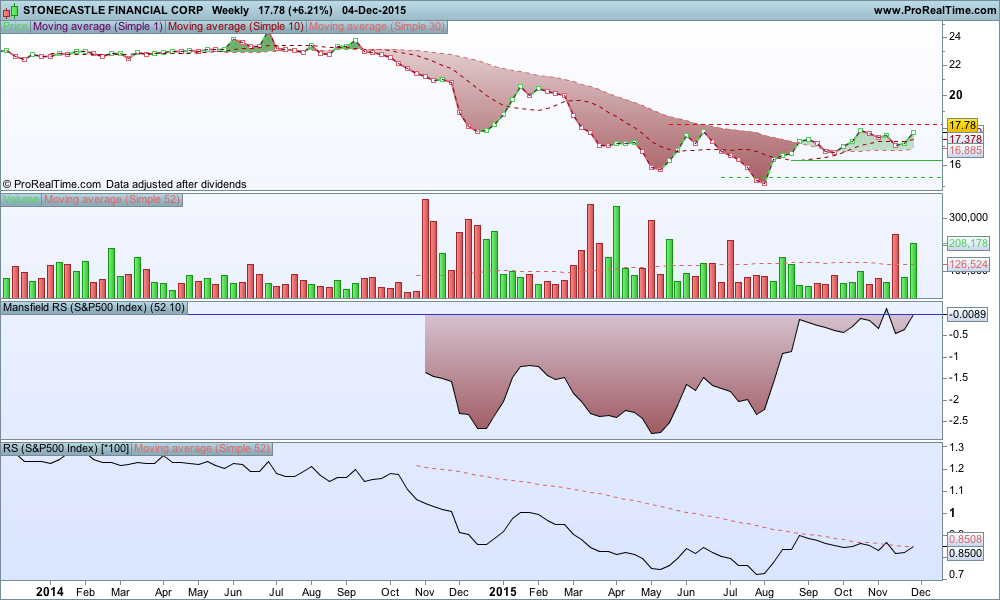This screenshot has height=600, width=1000.
Task: Click the 208,178 volume value tag
Action: click(x=968, y=243)
